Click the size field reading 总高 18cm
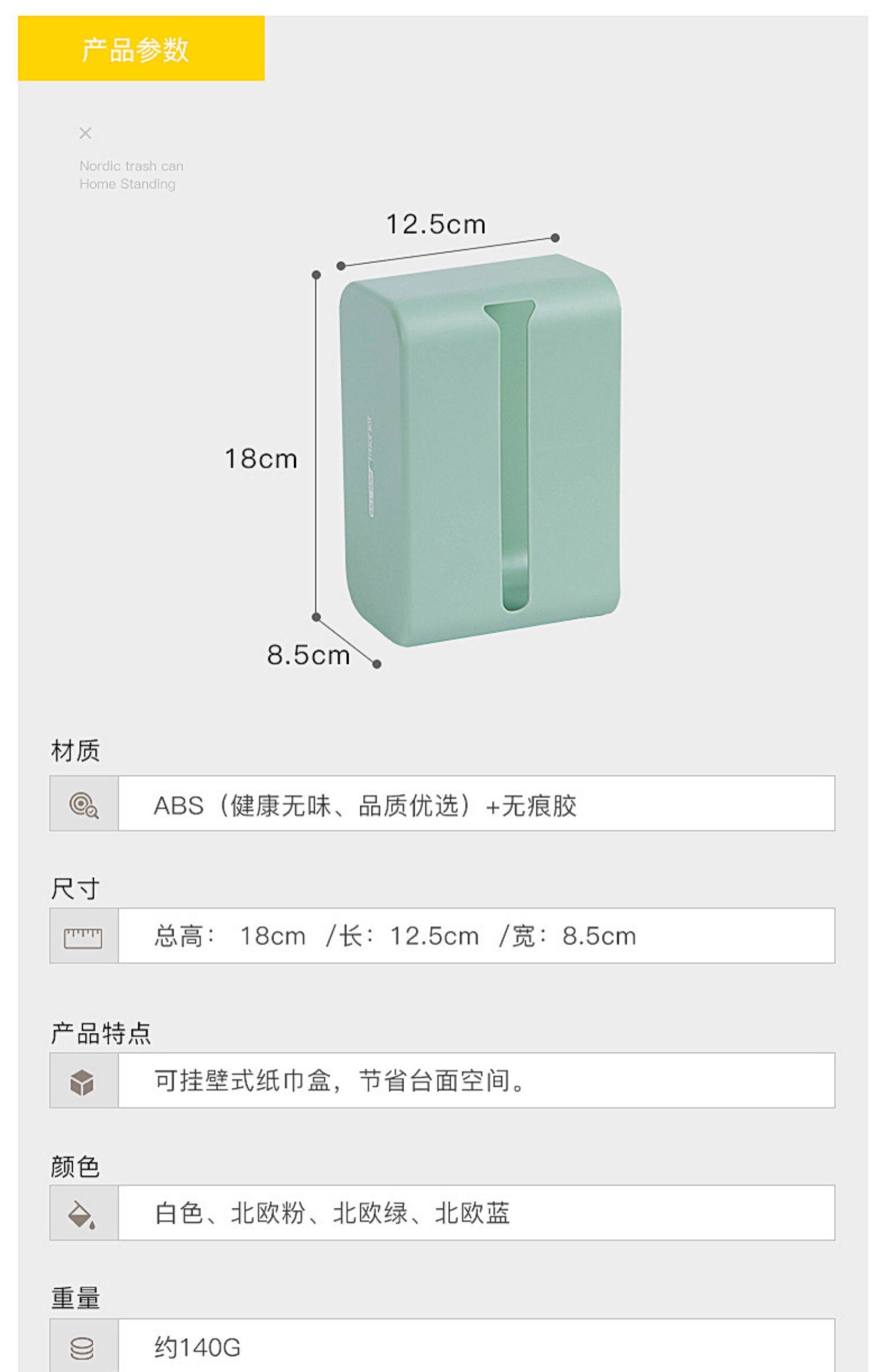The image size is (886, 1372). point(476,937)
